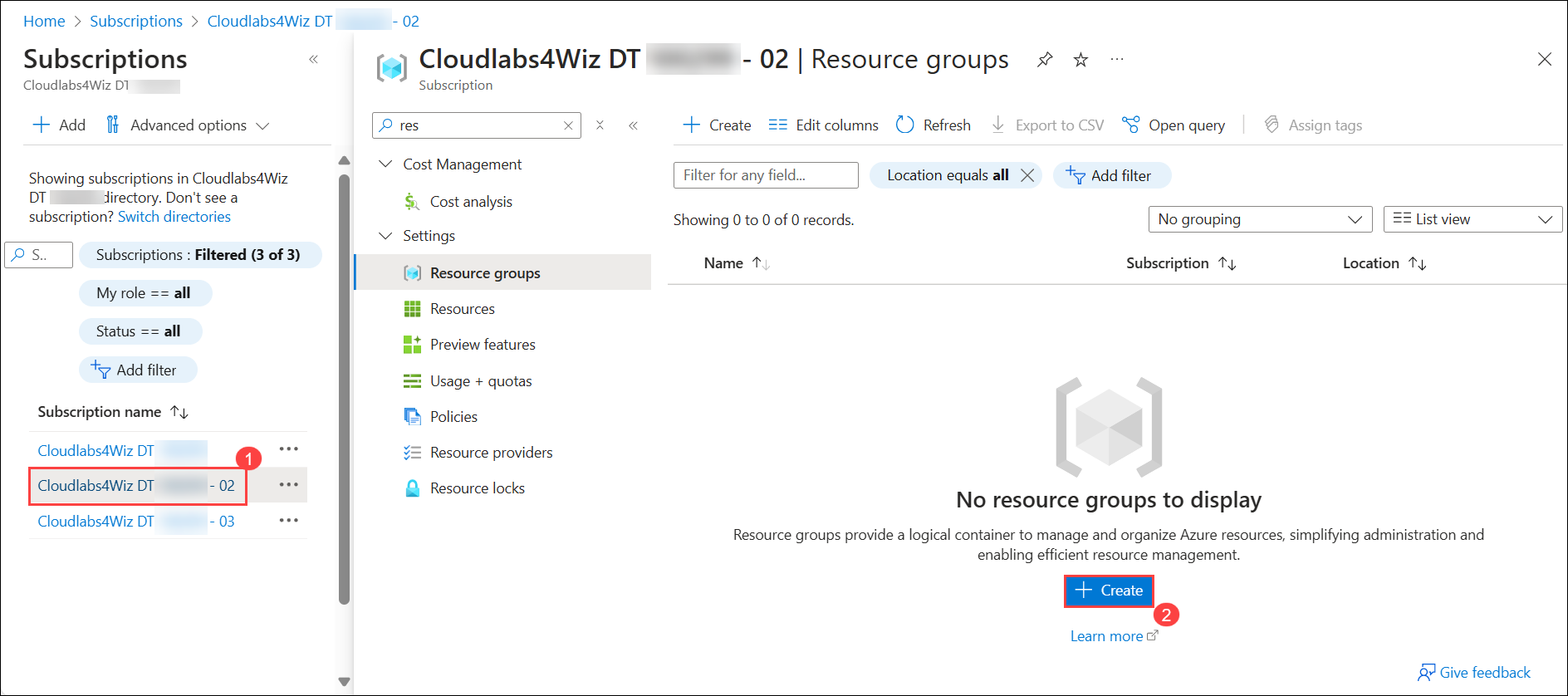This screenshot has width=1568, height=696.
Task: Add filter in Subscriptions panel
Action: (x=136, y=370)
